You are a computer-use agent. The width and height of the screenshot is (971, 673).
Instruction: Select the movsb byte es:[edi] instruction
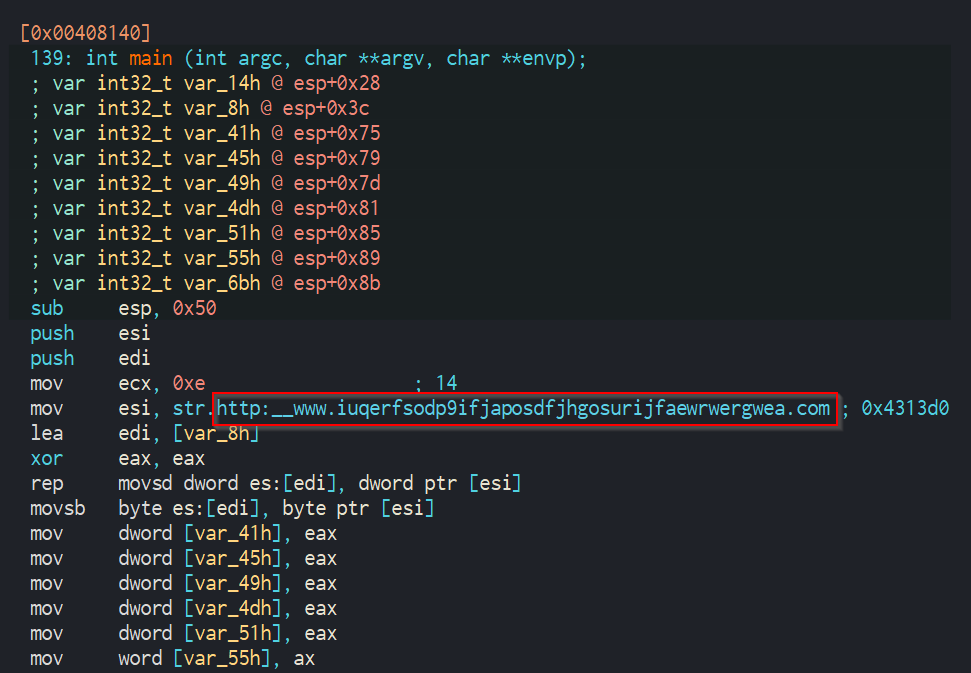(232, 509)
